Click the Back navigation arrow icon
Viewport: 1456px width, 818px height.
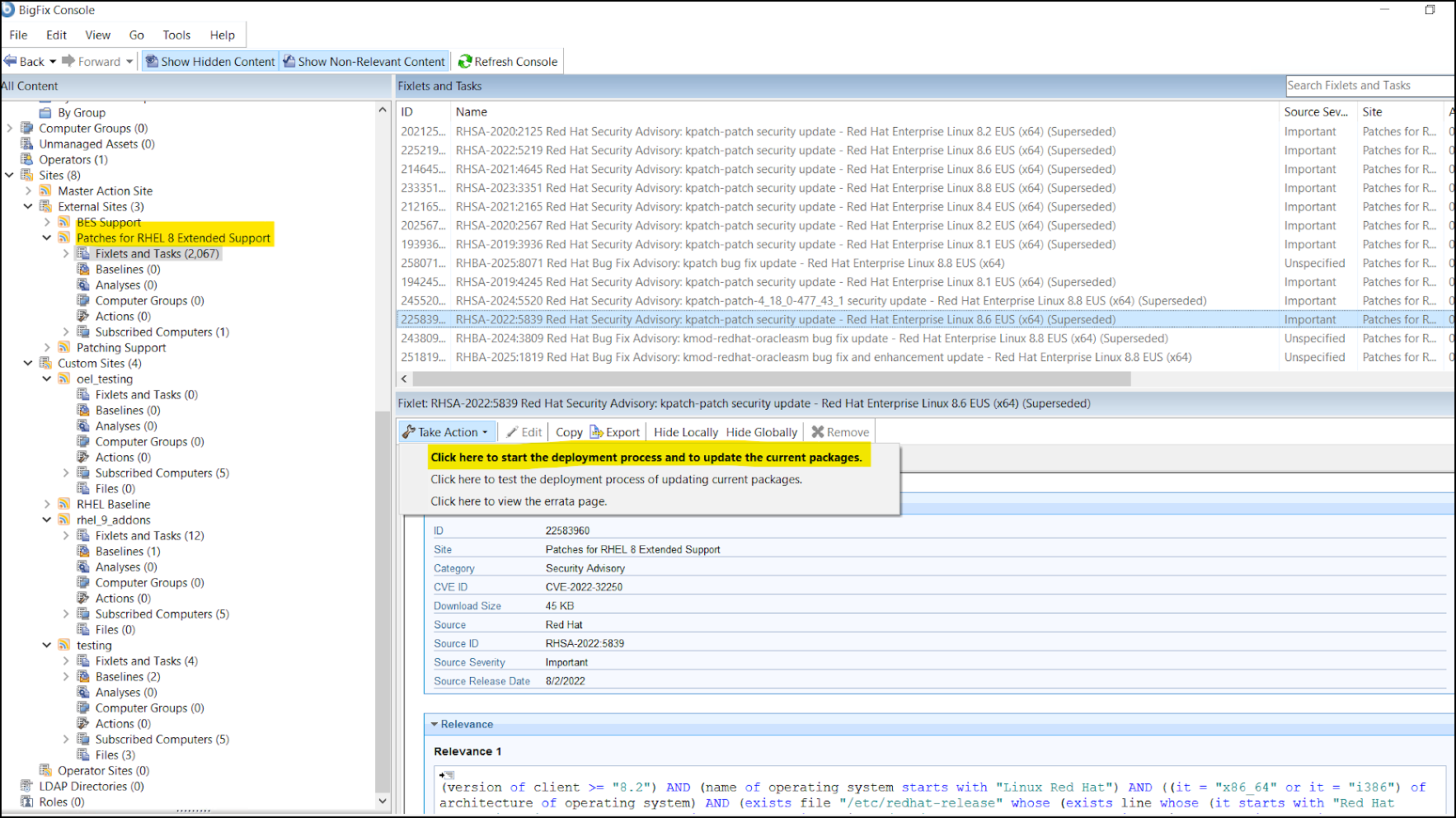tap(9, 61)
